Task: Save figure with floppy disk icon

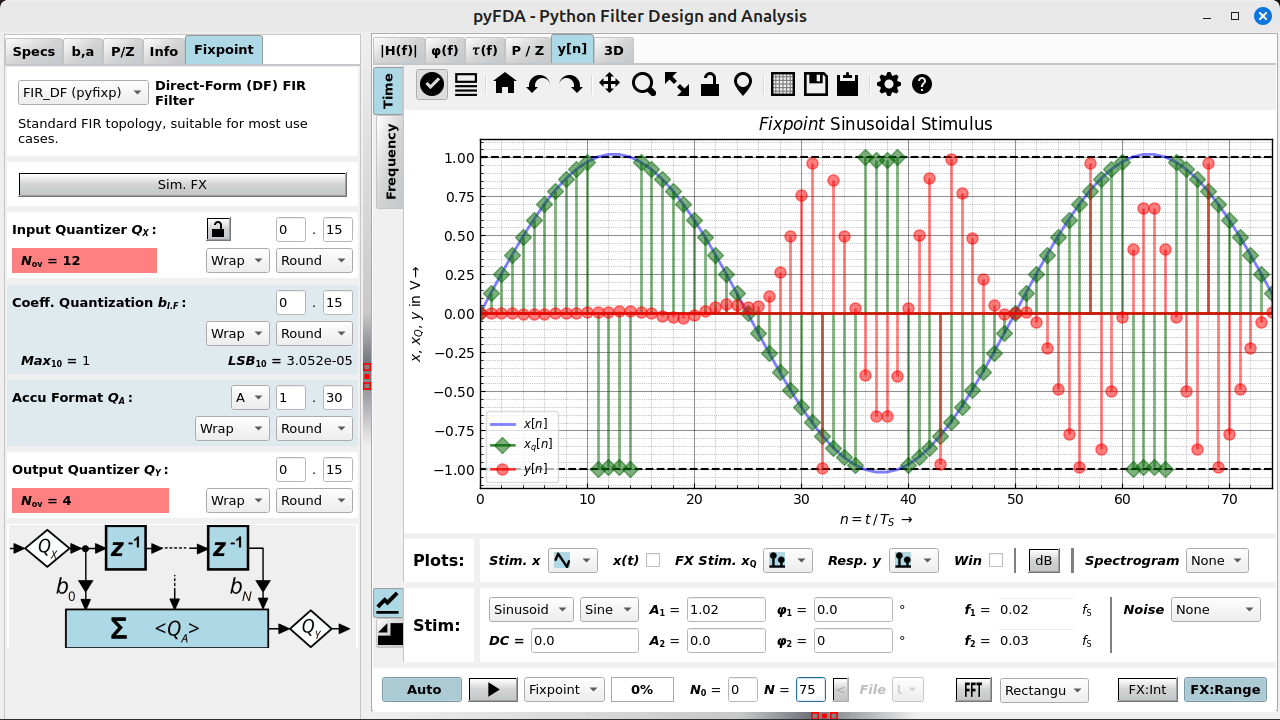Action: coord(816,84)
